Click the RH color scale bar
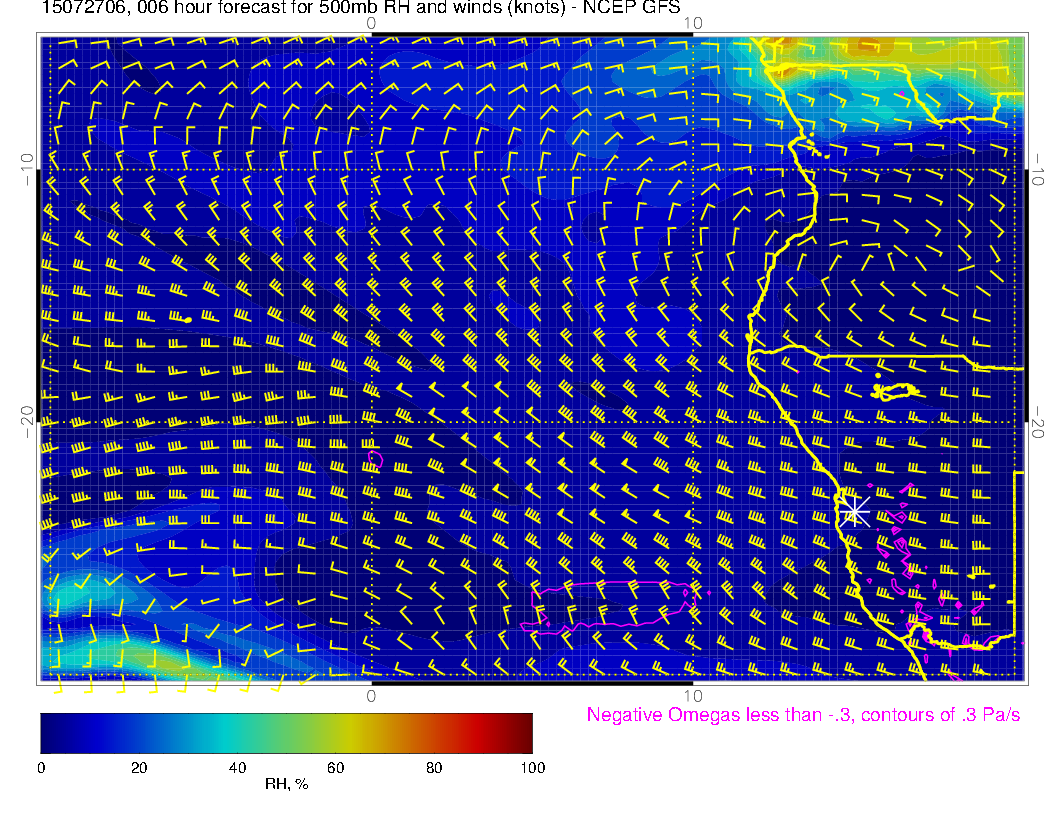Image resolution: width=1056 pixels, height=816 pixels. [x=286, y=733]
